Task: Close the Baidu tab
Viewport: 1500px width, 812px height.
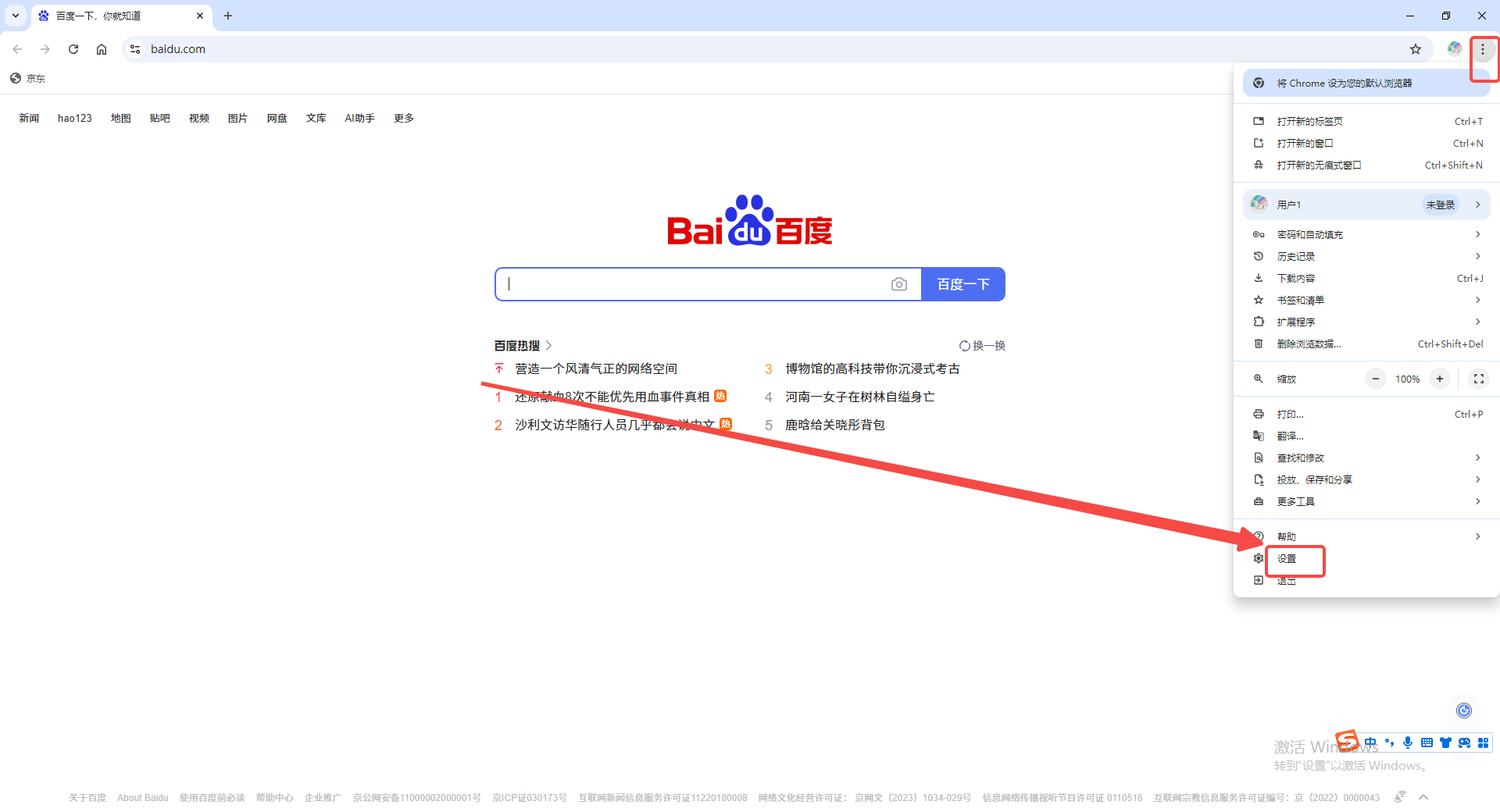Action: 200,16
